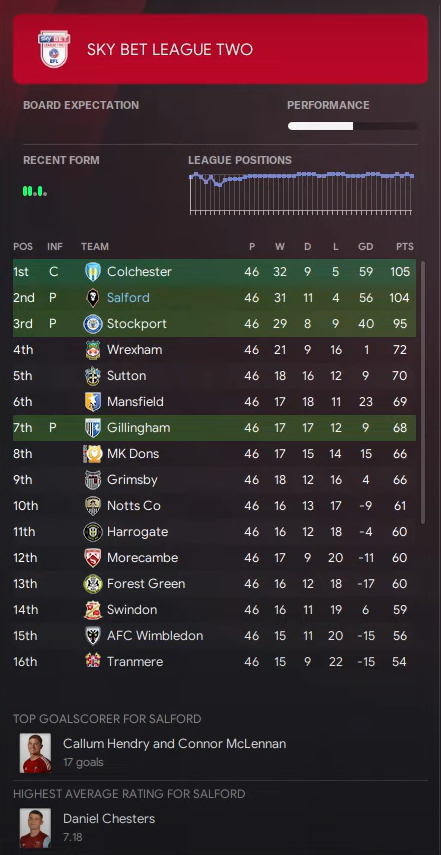
Task: Open Gillingham team name in standings
Action: (x=138, y=428)
